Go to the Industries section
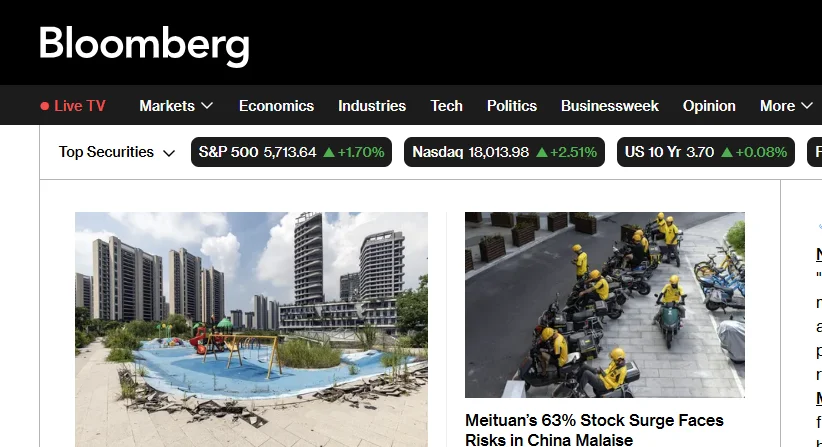The width and height of the screenshot is (822, 447). click(x=372, y=106)
